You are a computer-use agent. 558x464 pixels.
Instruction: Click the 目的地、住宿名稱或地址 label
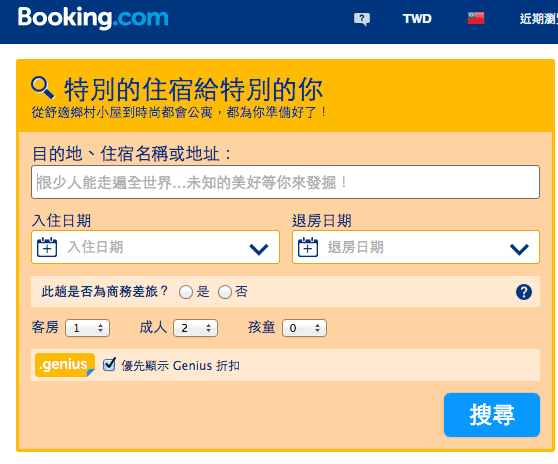pyautogui.click(x=132, y=154)
